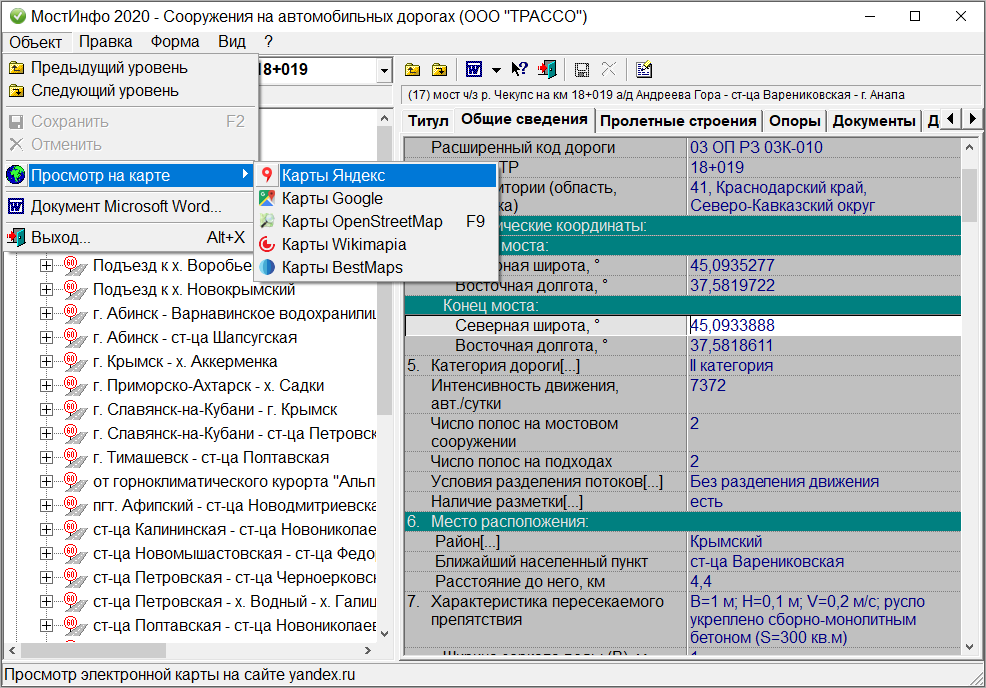Select г. Славянск-на-Кубани - г. Крымск tree item

pyautogui.click(x=214, y=410)
